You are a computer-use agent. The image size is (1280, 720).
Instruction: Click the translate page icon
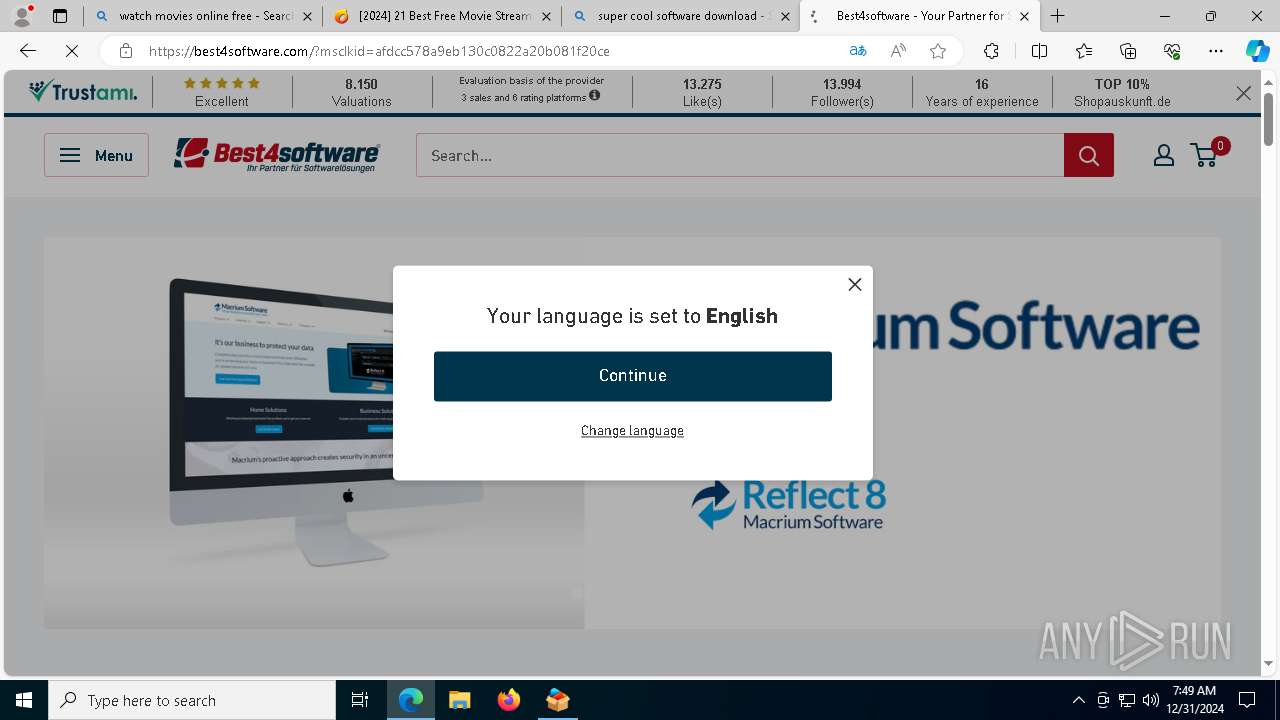click(857, 51)
